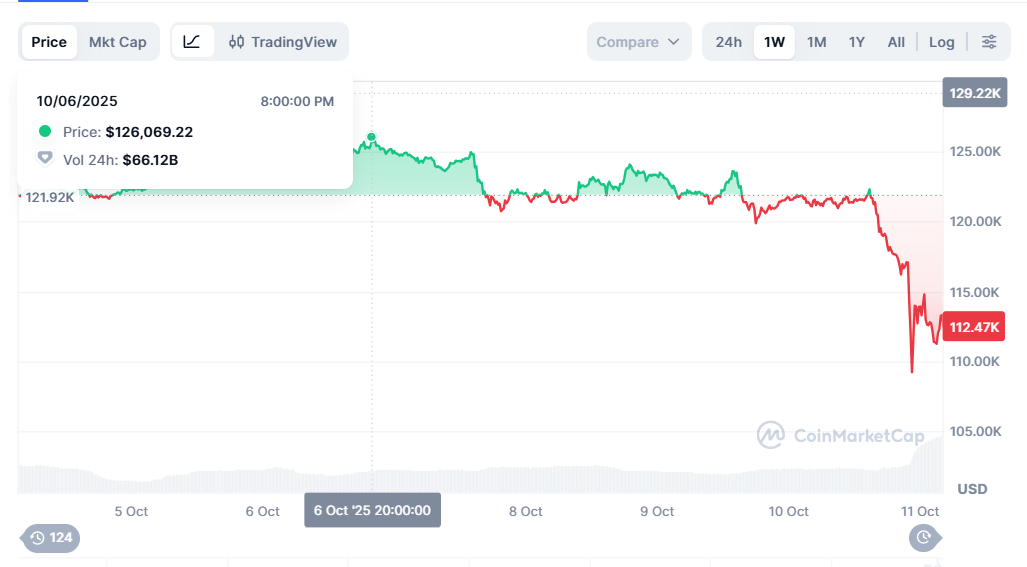Click the red 112.47K current price label

[x=974, y=326]
